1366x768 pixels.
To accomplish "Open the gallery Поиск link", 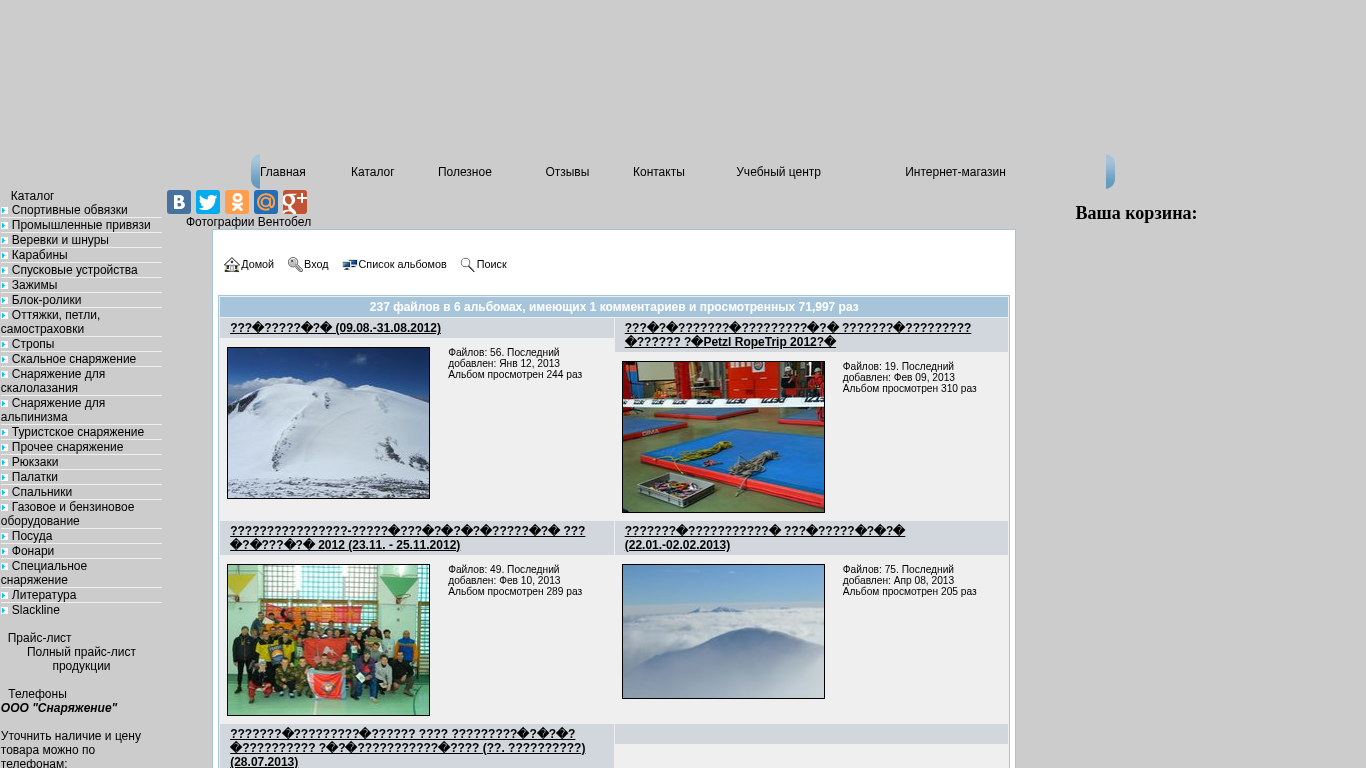I will [x=491, y=265].
